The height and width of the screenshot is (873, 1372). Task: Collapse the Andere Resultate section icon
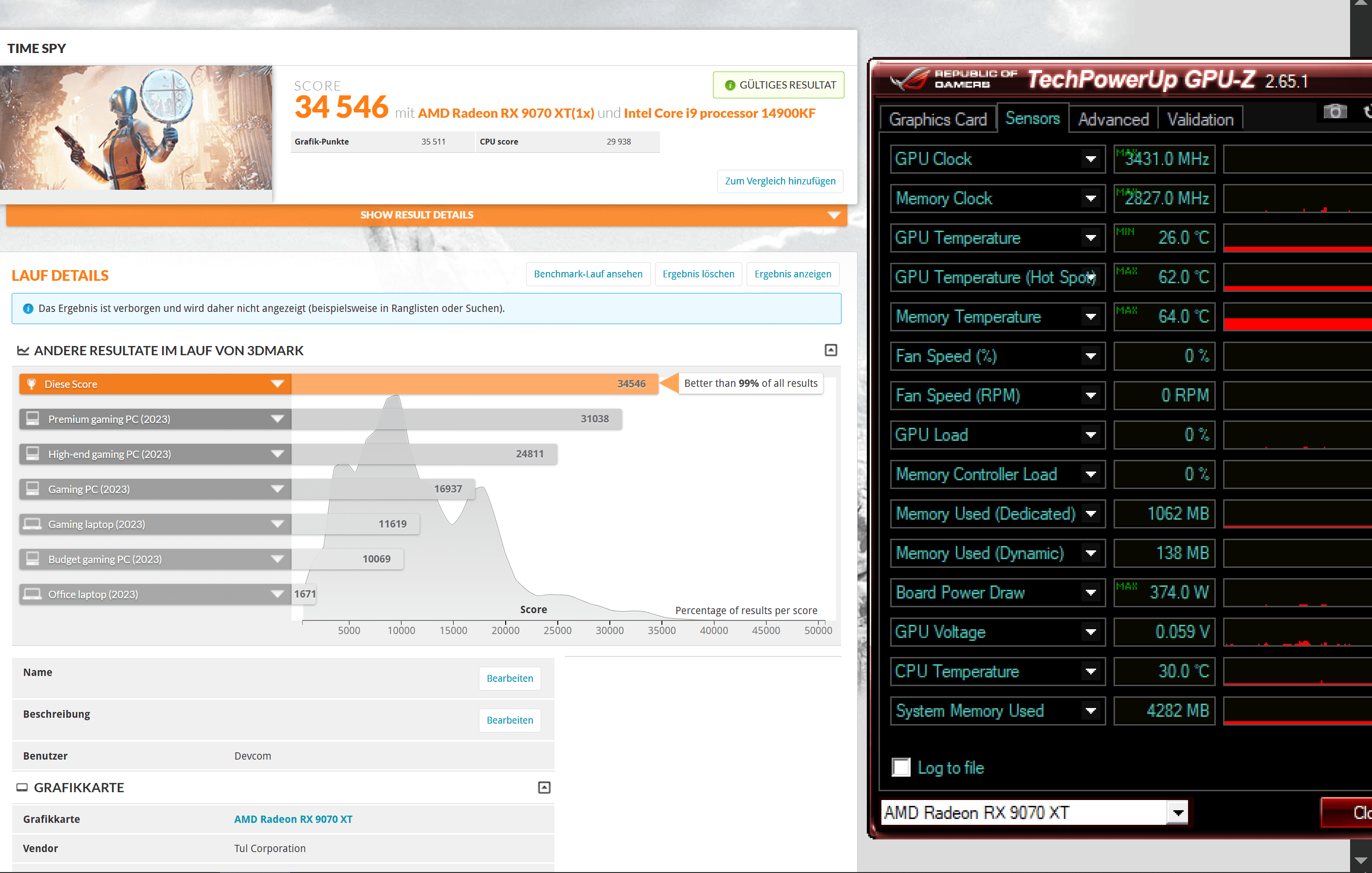click(831, 350)
